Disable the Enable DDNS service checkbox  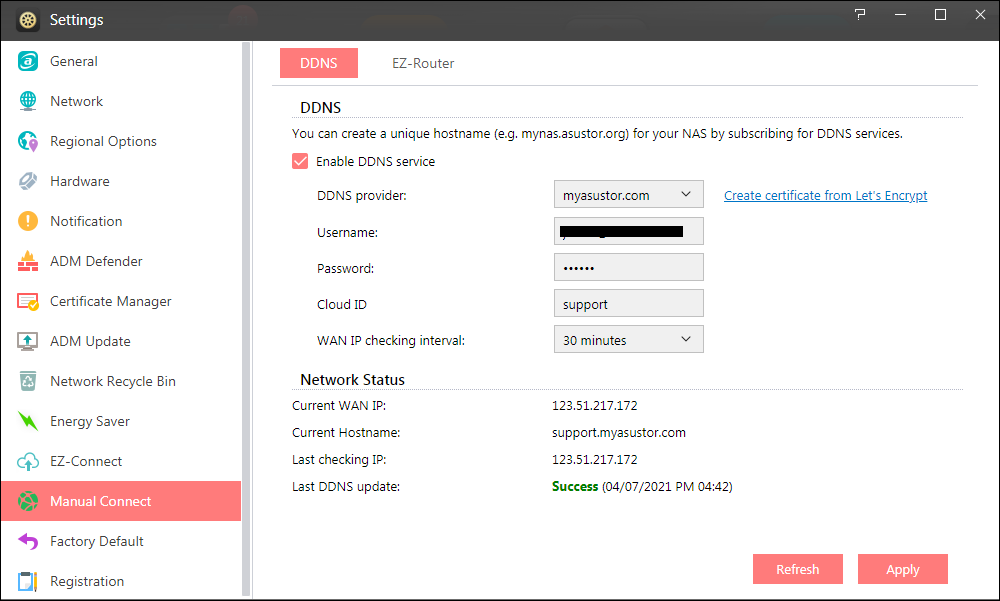click(x=300, y=161)
